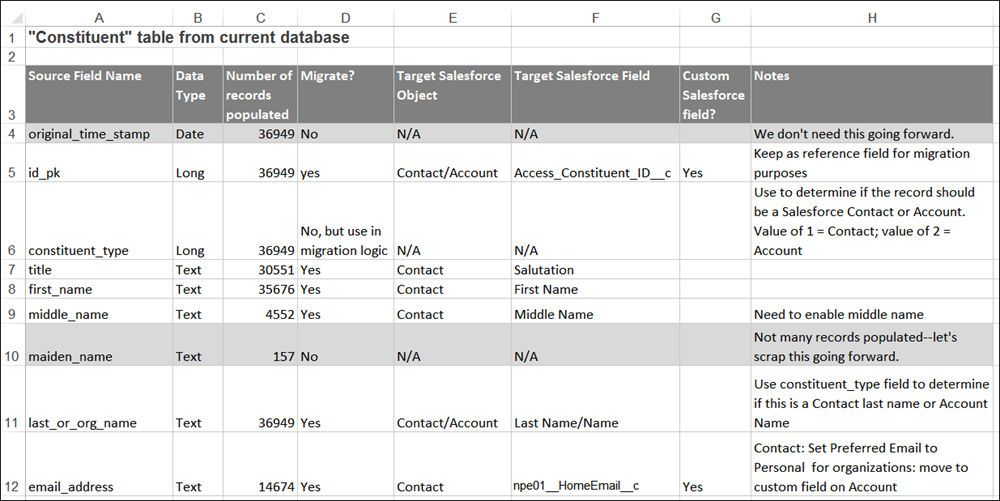Select the maiden_name cell
1000x501 pixels.
[x=99, y=345]
